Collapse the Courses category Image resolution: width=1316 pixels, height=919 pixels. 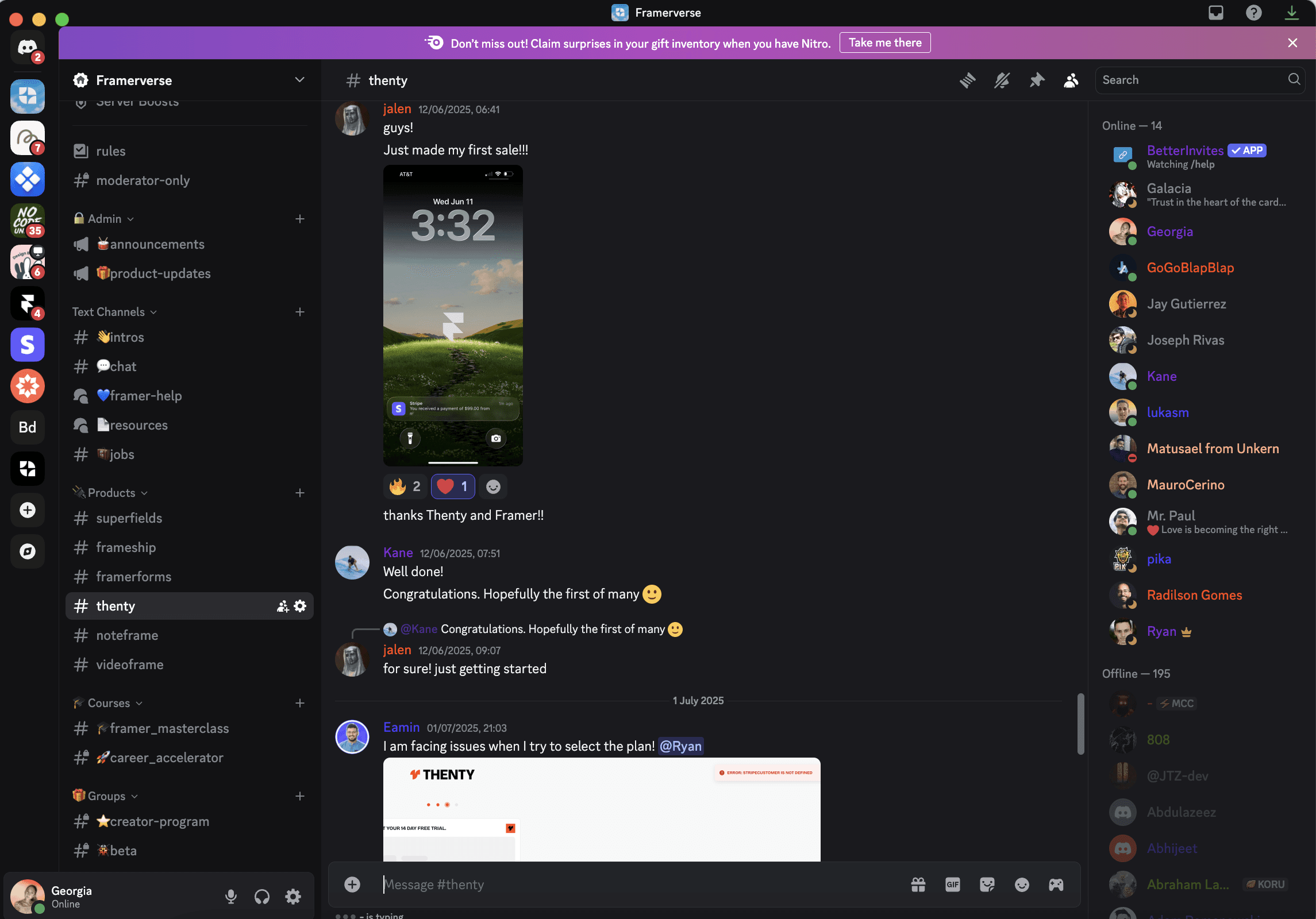(x=108, y=703)
